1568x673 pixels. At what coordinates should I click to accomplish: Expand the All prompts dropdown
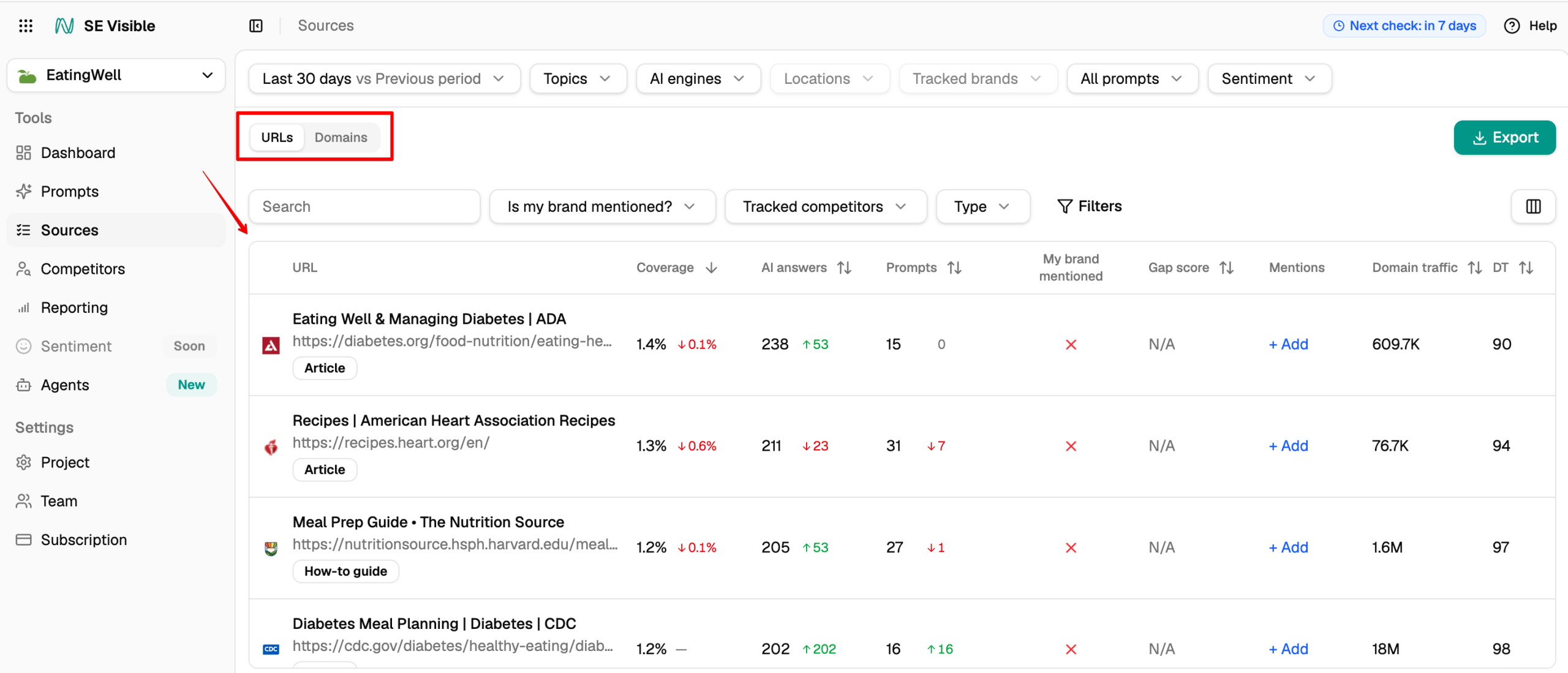[x=1132, y=78]
